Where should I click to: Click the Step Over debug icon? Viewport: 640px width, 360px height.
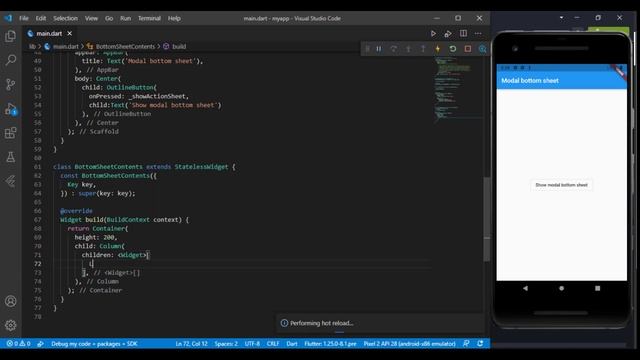tap(393, 49)
